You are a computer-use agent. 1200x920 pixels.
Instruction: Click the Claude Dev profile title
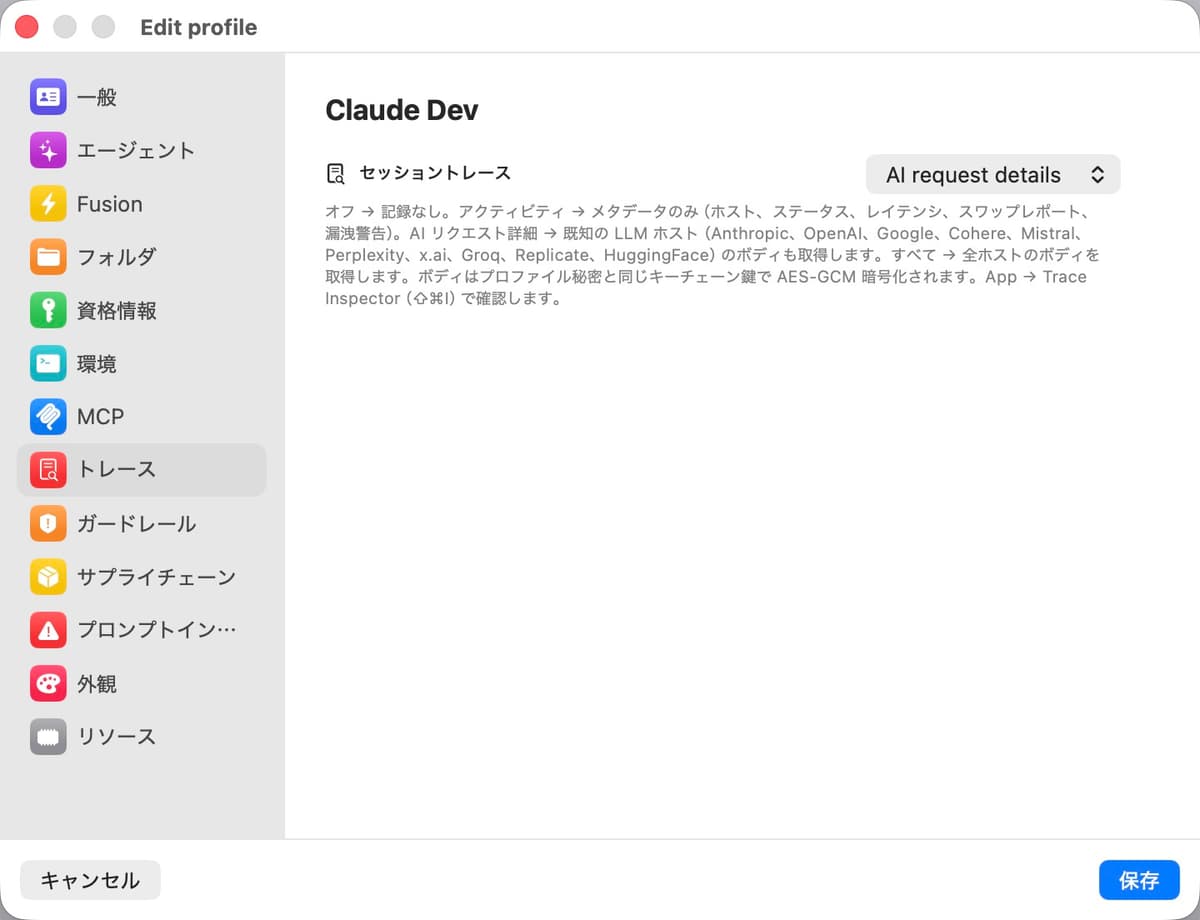click(x=402, y=110)
